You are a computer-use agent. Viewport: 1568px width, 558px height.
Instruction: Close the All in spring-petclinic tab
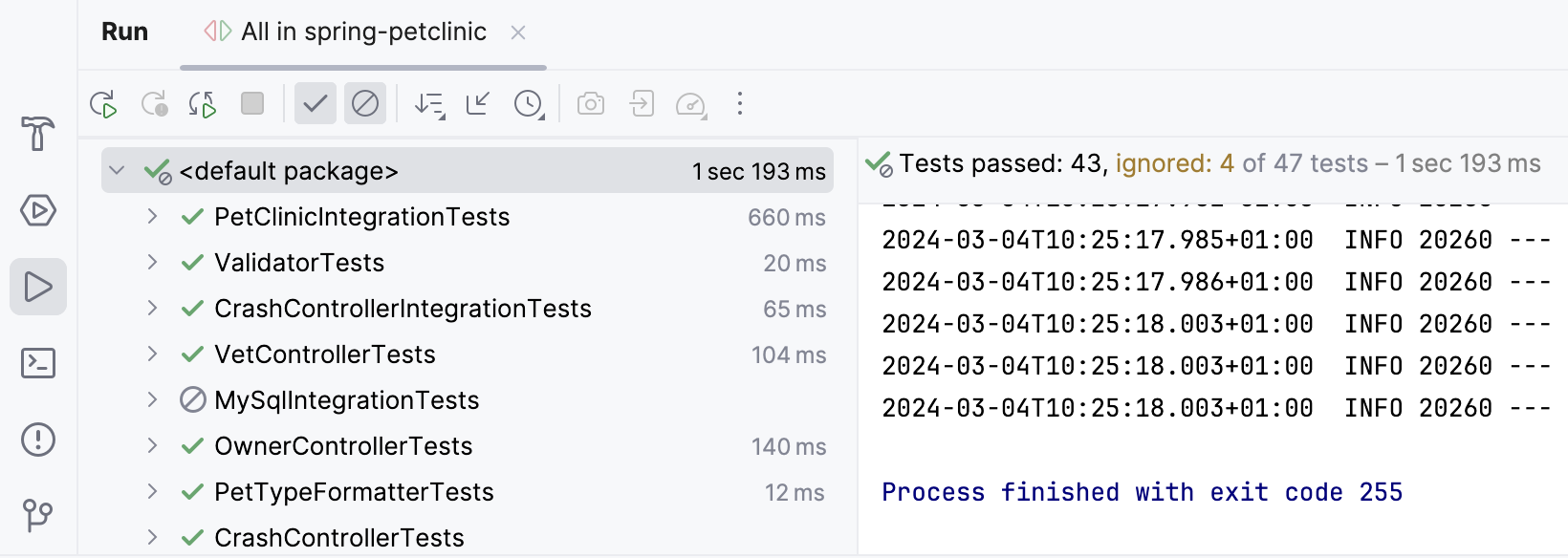point(517,32)
